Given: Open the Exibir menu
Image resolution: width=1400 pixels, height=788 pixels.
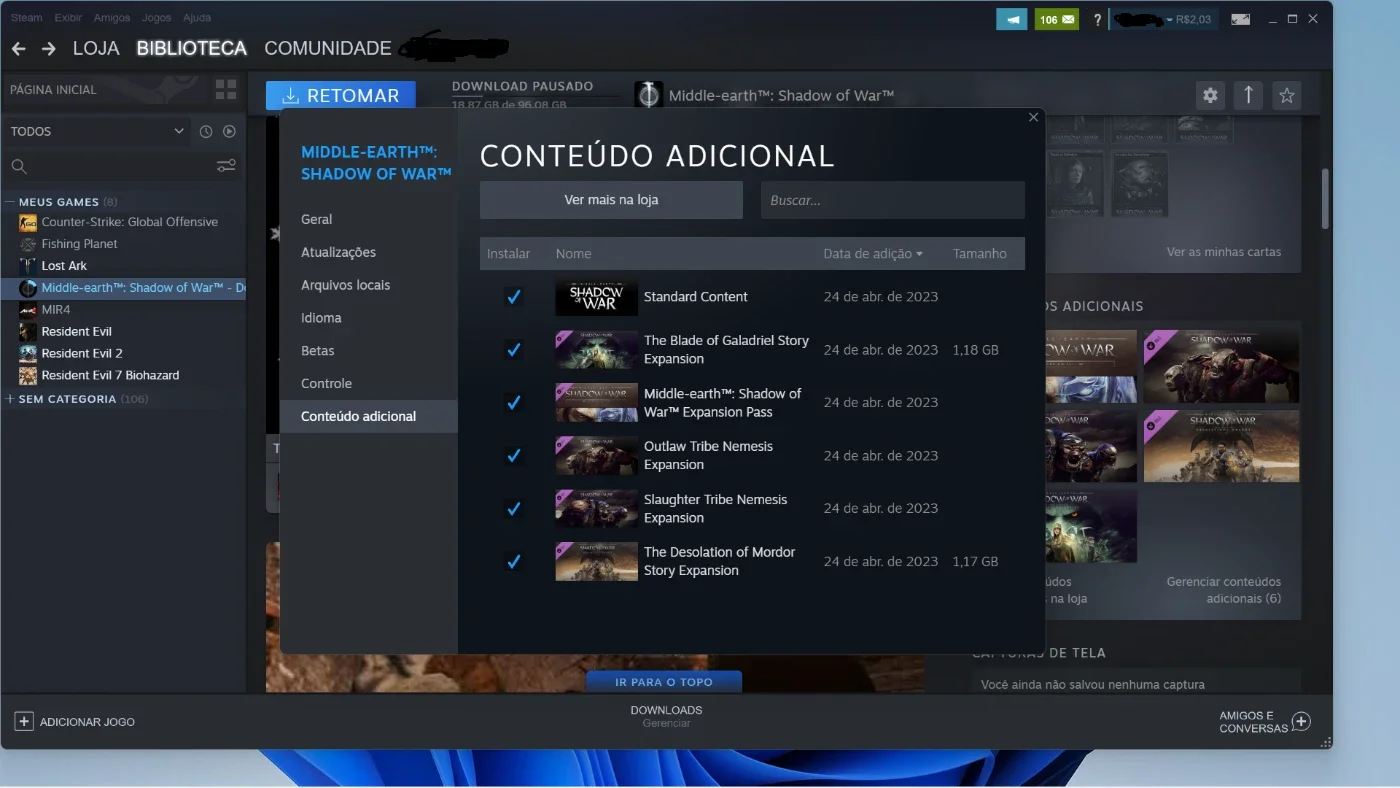Looking at the screenshot, I should 68,18.
